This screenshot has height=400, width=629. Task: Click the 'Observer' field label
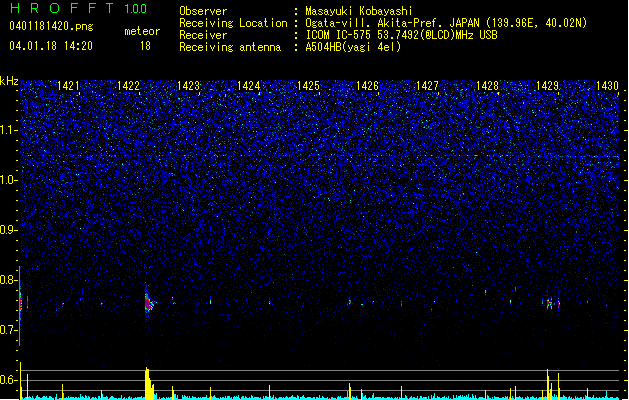(x=203, y=11)
